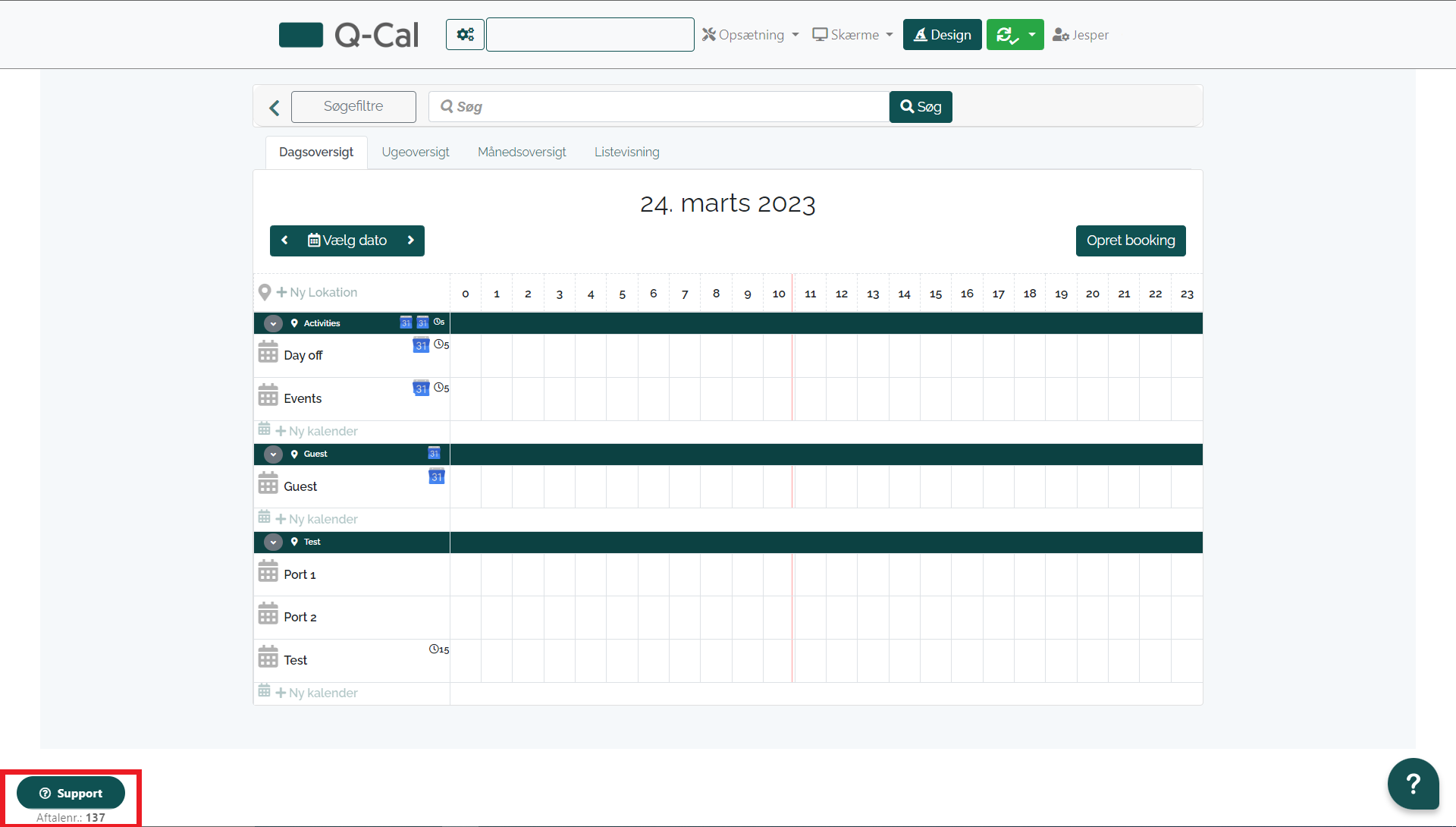
Task: Click the Google Calendar icon on Guest calendar row
Action: click(x=437, y=476)
